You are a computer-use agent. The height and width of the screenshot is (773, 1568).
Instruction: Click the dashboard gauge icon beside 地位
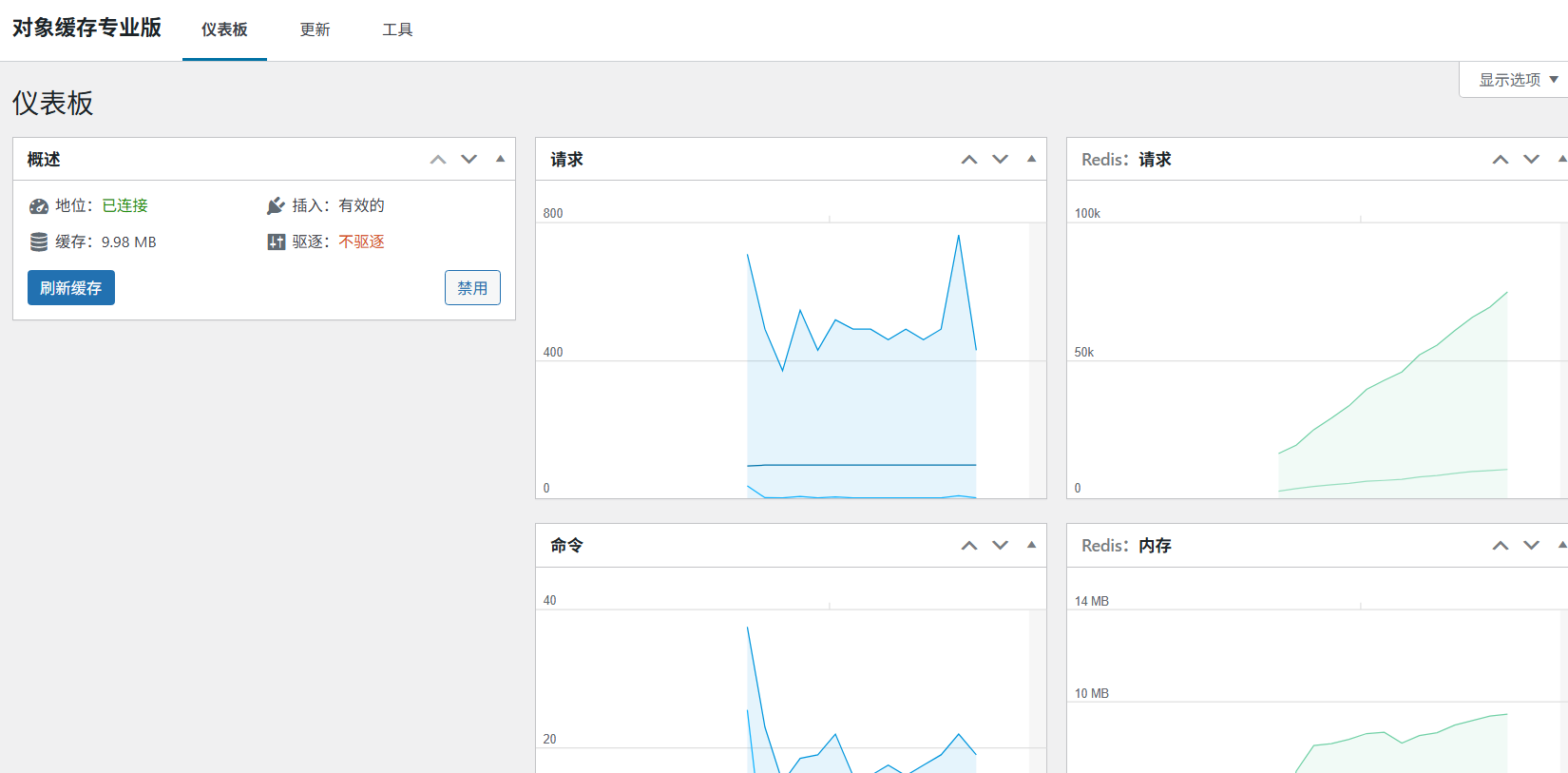(x=39, y=206)
